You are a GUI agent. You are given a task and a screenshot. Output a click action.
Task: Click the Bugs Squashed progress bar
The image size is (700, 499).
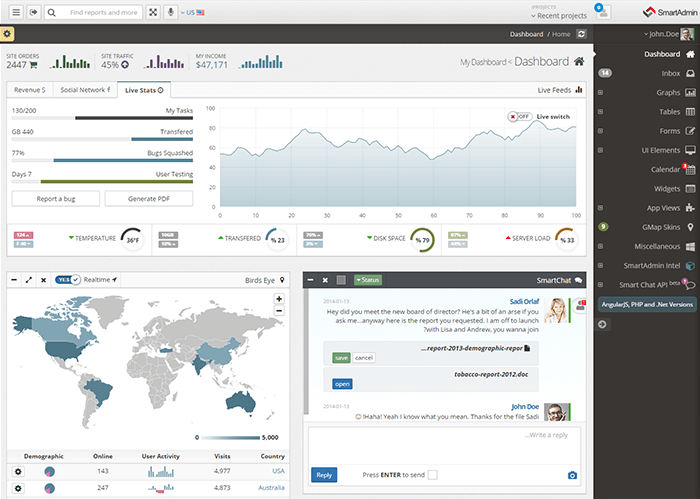102,160
